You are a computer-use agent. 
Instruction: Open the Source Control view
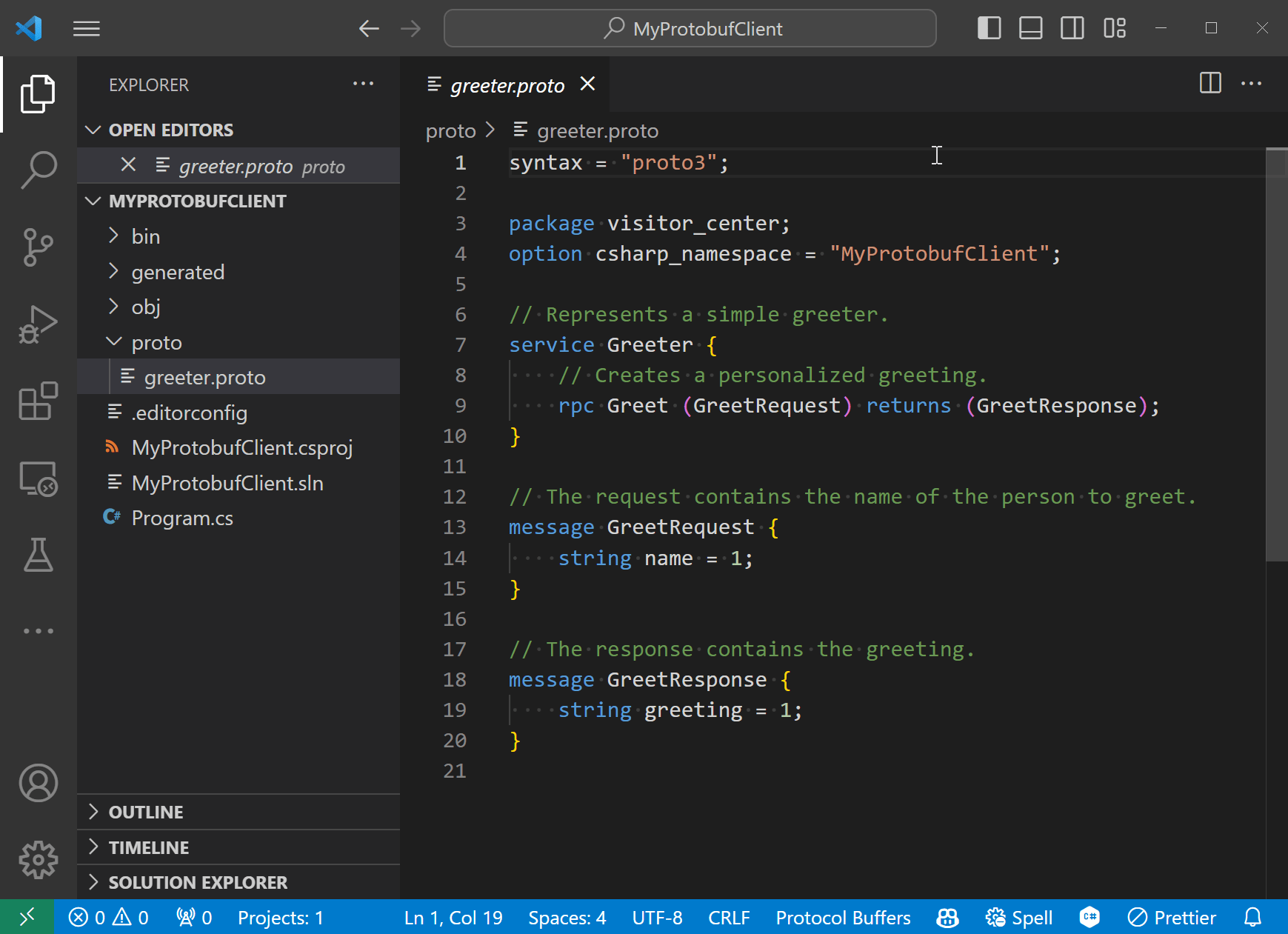coord(38,247)
